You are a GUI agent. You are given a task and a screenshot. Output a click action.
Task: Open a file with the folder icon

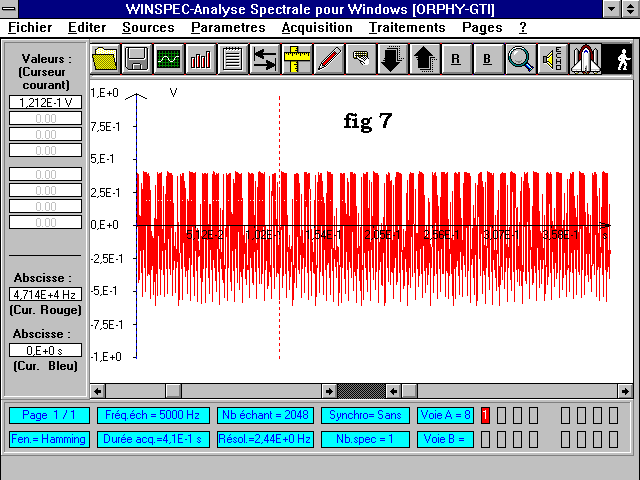(x=105, y=59)
